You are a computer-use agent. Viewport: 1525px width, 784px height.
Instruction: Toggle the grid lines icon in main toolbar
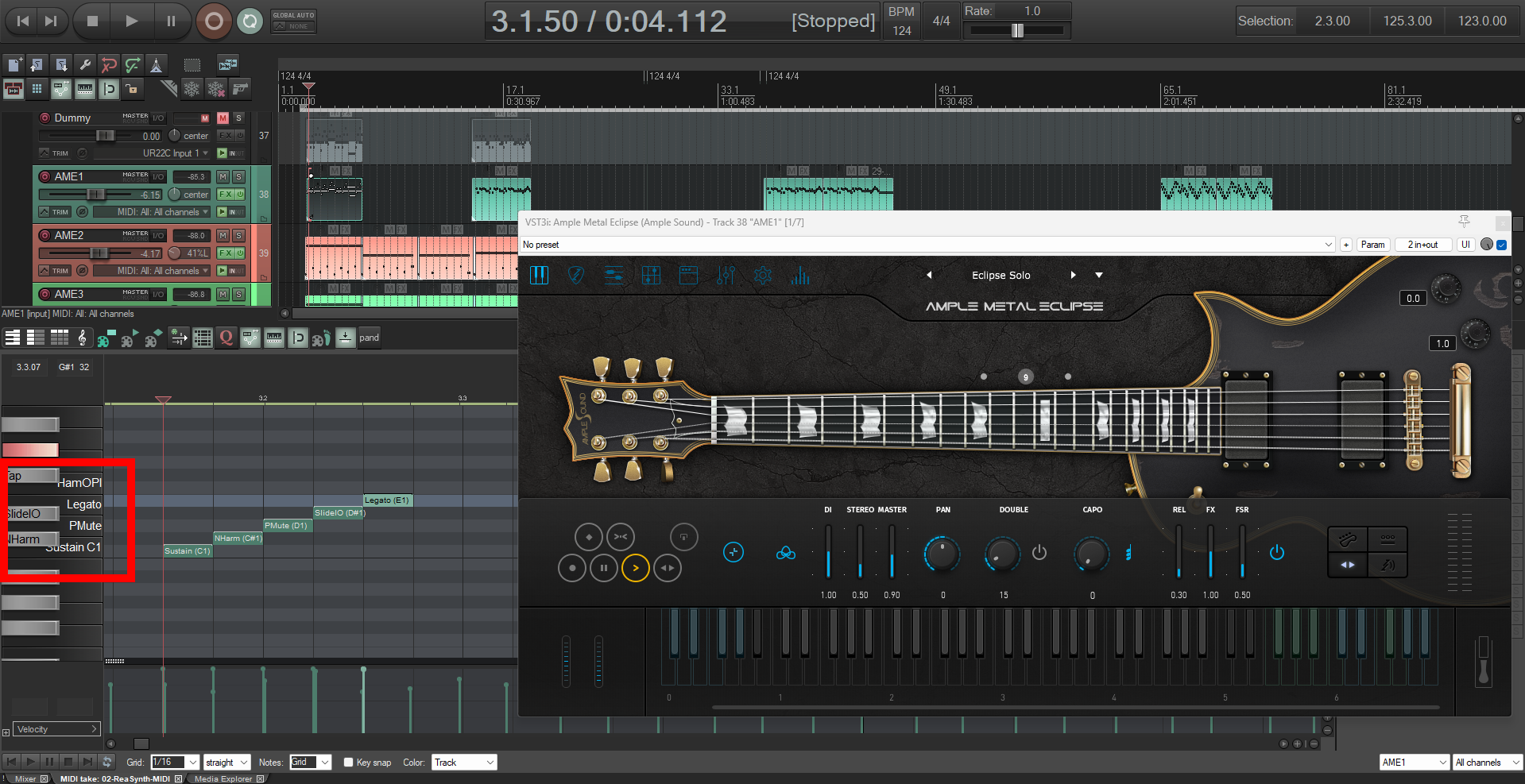pyautogui.click(x=37, y=89)
